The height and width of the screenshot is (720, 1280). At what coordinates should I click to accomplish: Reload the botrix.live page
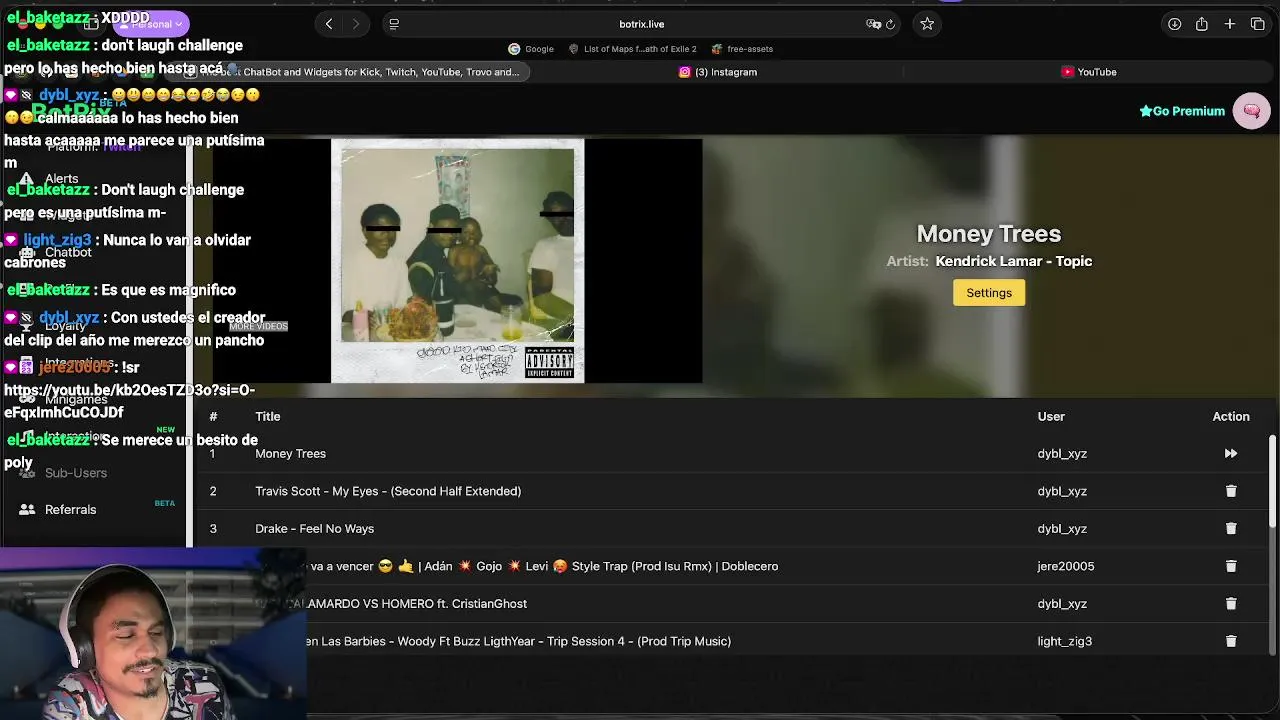[x=890, y=24]
